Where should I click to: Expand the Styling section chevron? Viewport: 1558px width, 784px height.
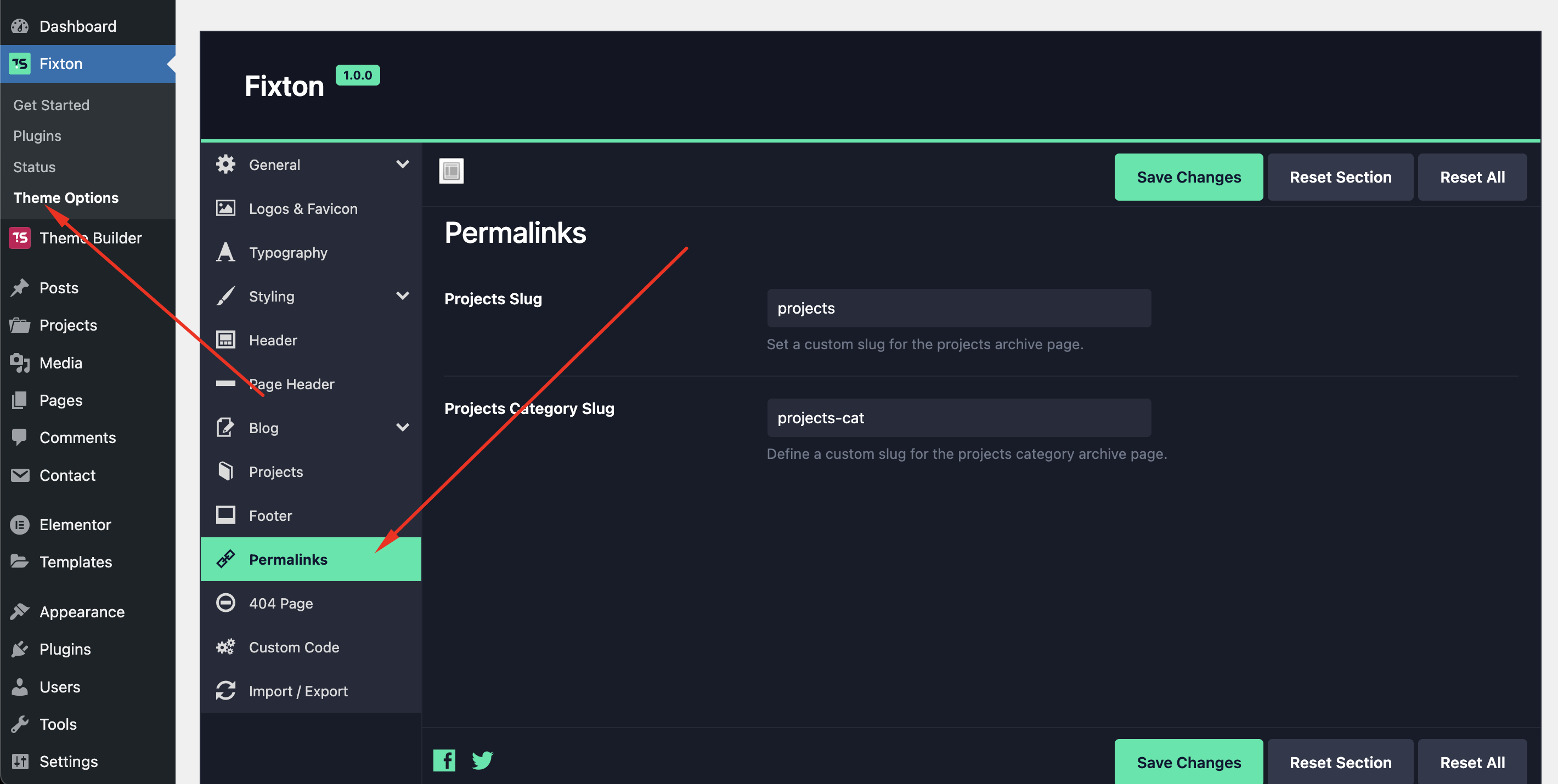click(402, 296)
